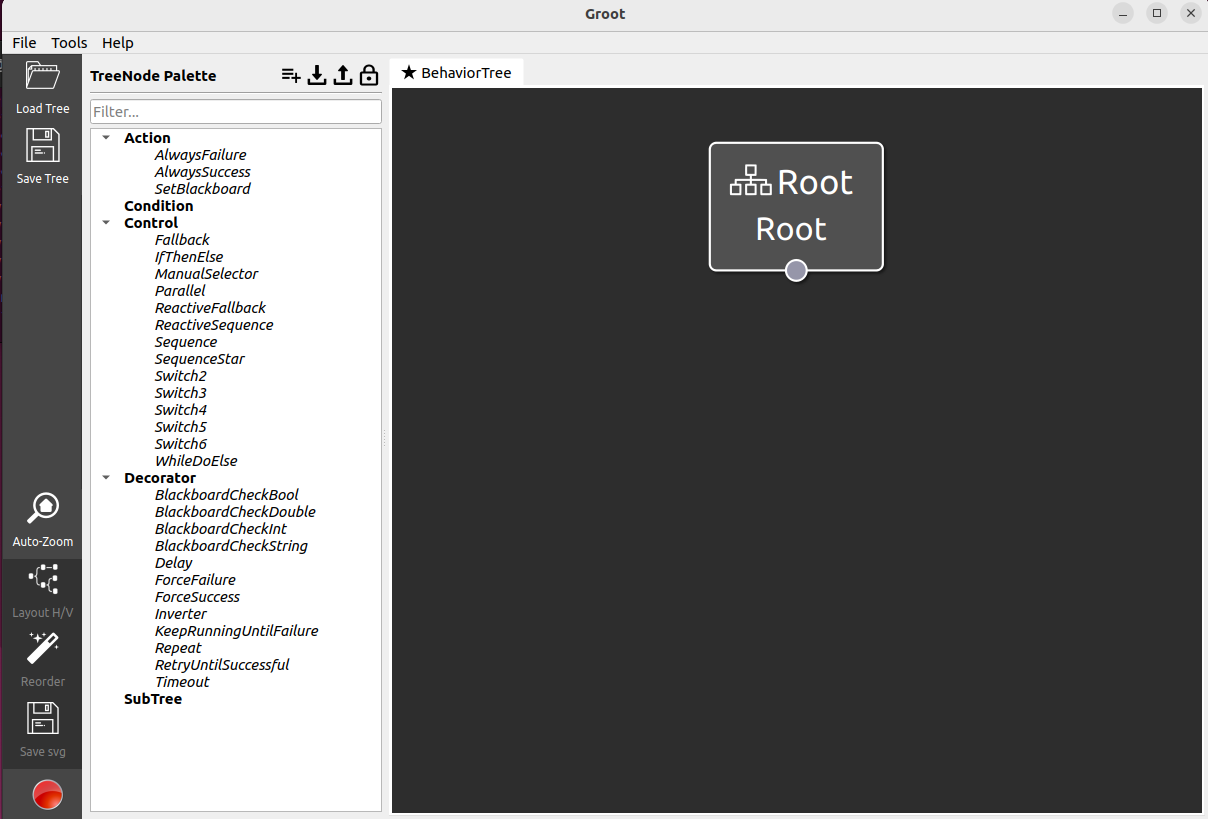1208x819 pixels.
Task: Add a new custom node to the palette
Action: pyautogui.click(x=291, y=75)
